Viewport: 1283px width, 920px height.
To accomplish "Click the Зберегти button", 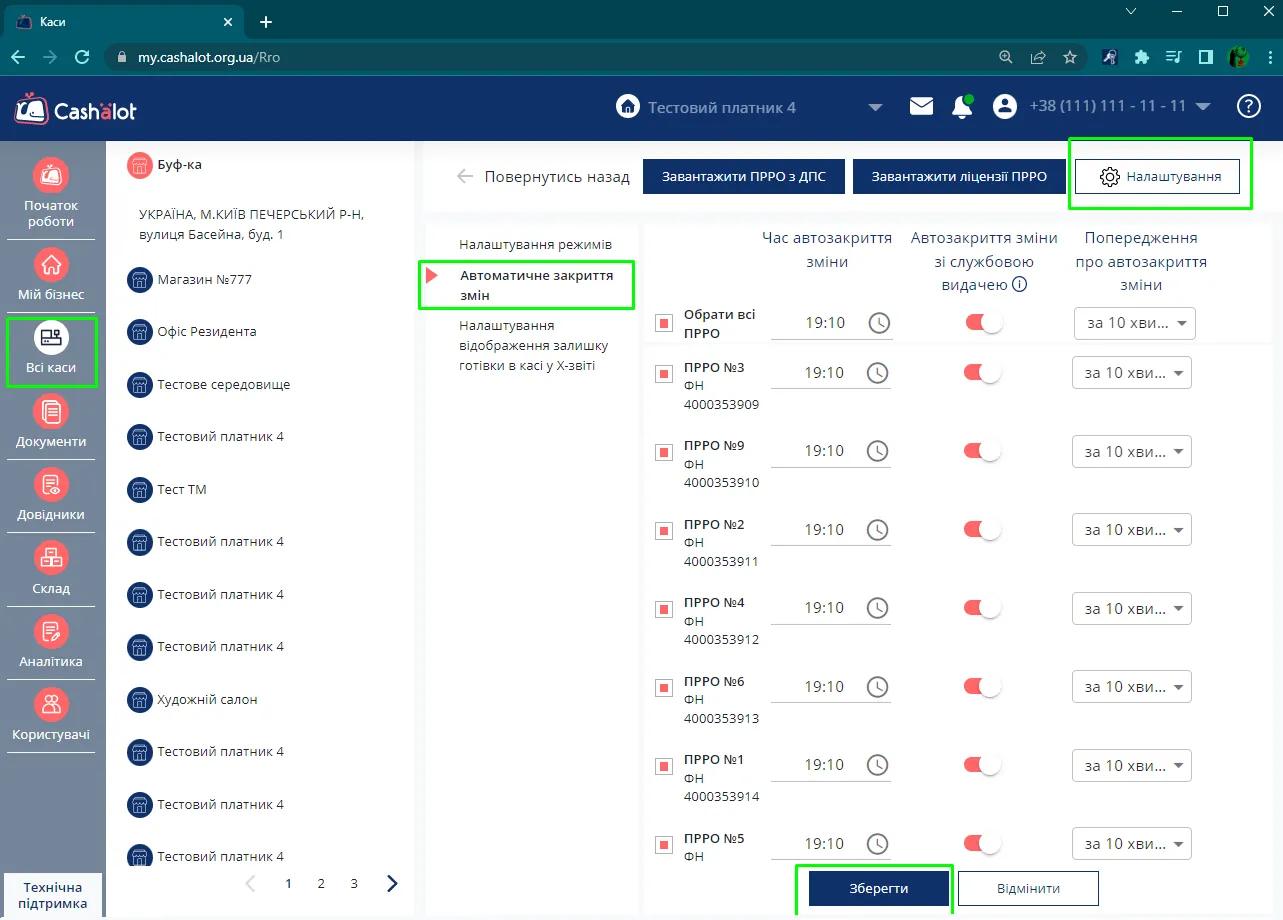I will coord(879,888).
